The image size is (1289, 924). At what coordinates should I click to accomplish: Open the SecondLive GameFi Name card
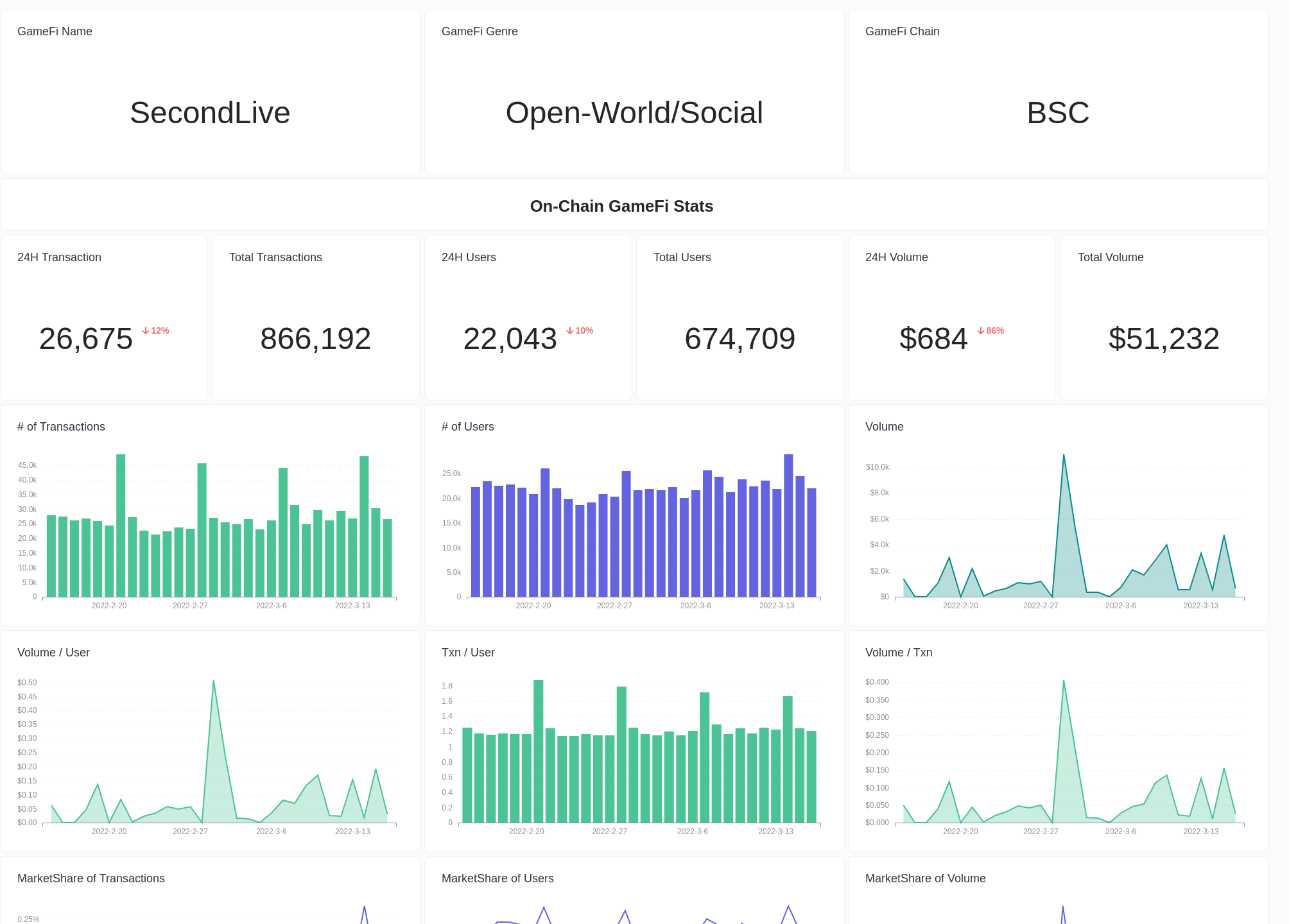pyautogui.click(x=210, y=113)
